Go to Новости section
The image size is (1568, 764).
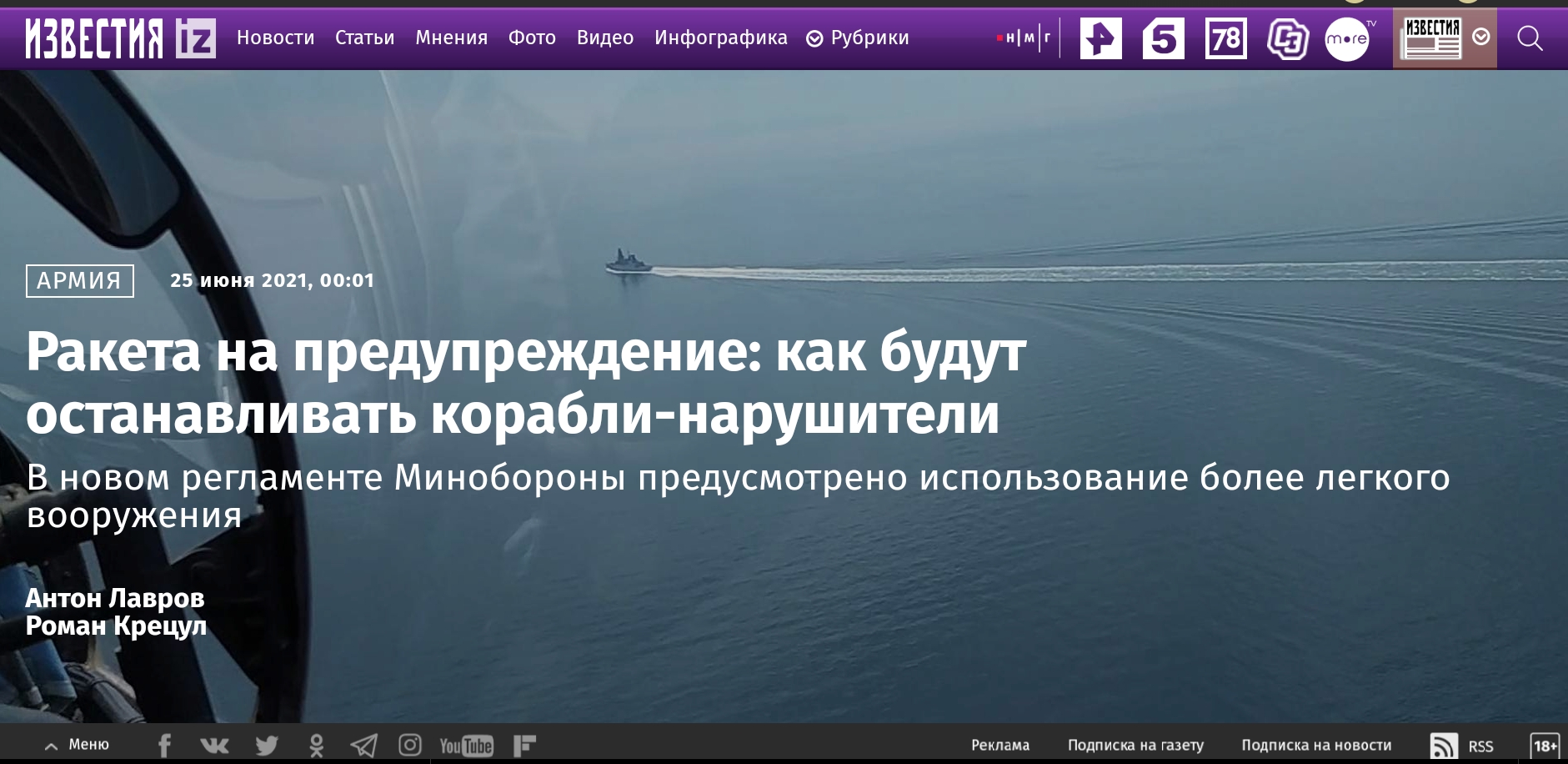[x=276, y=38]
